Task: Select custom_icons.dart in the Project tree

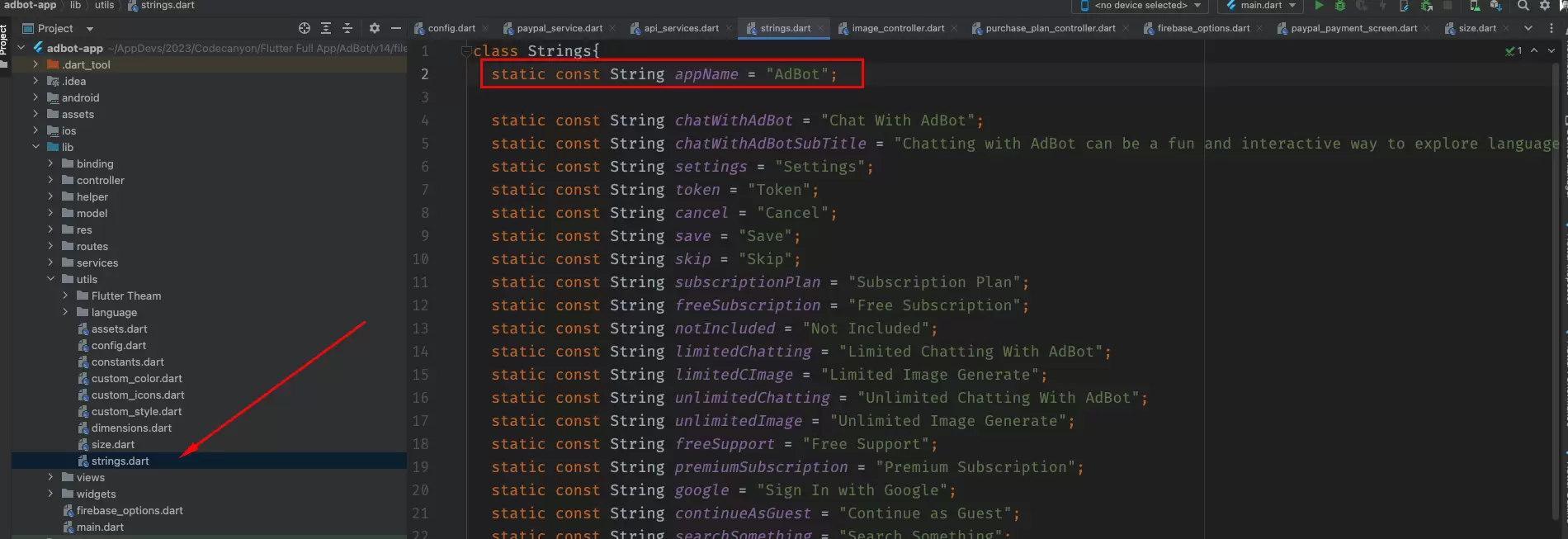Action: coord(138,395)
